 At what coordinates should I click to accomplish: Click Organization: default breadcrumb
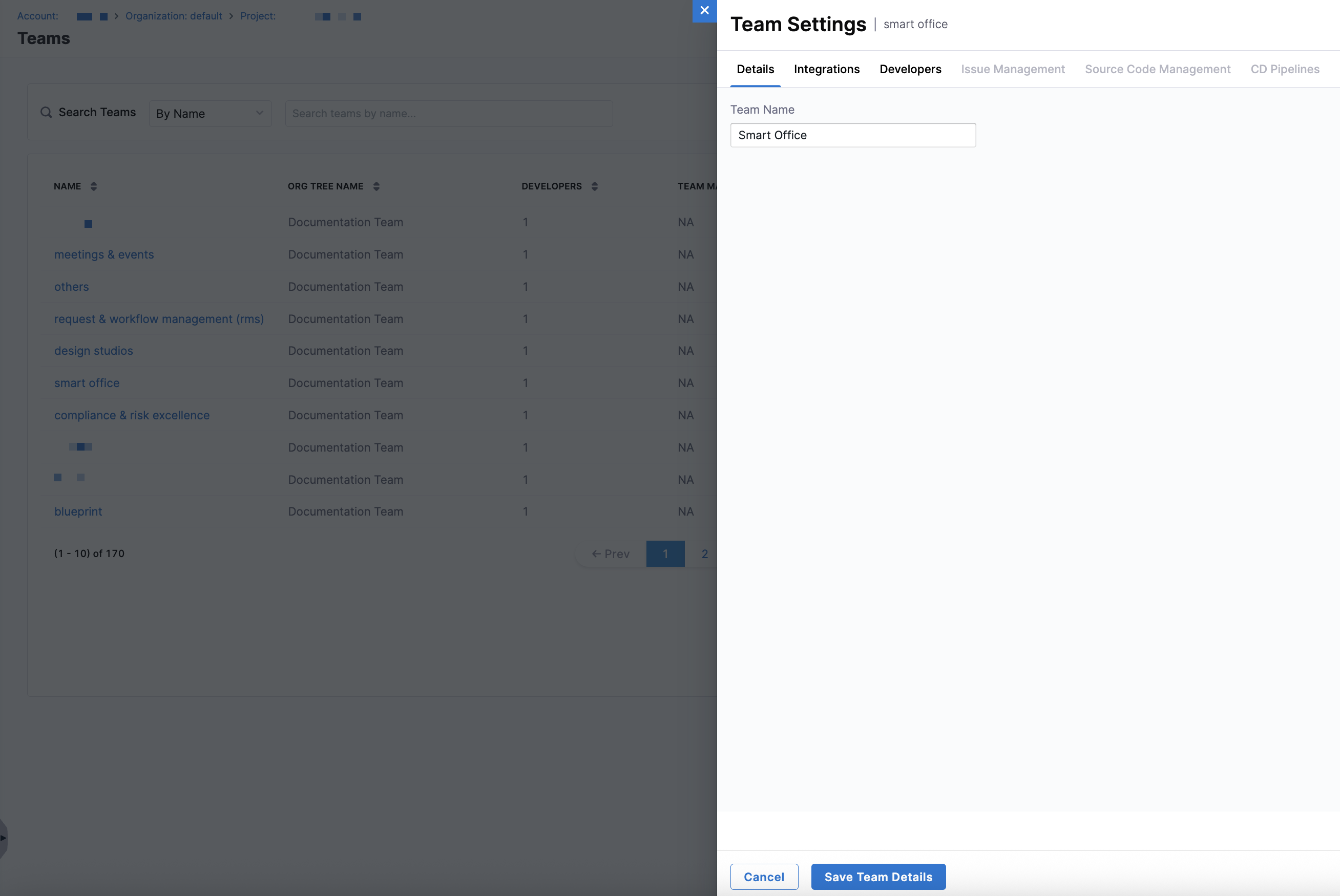pyautogui.click(x=174, y=16)
